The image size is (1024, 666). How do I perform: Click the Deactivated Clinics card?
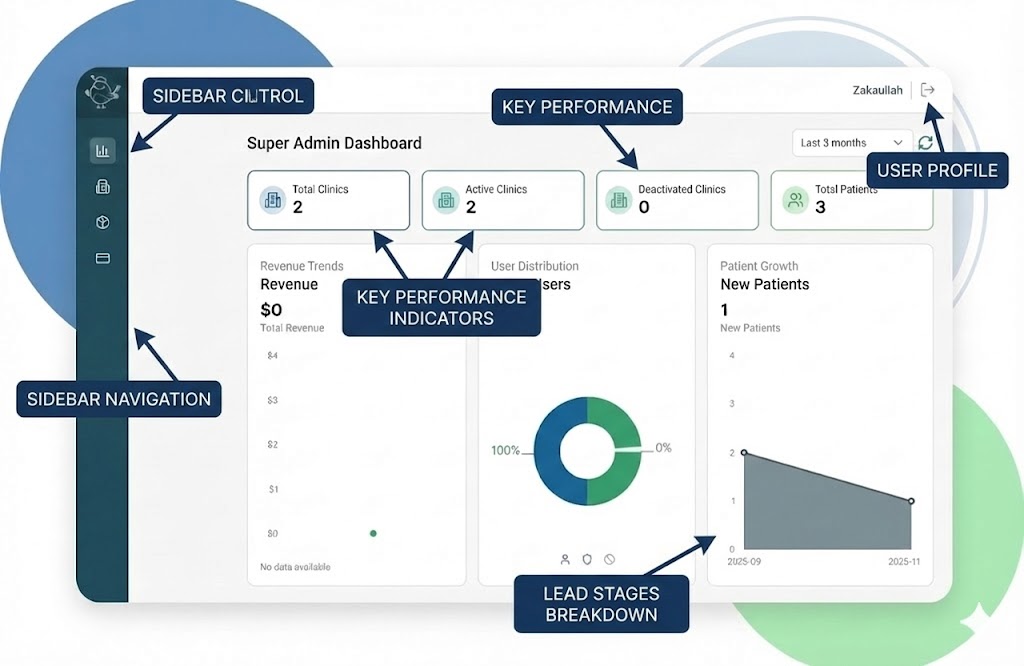click(677, 200)
